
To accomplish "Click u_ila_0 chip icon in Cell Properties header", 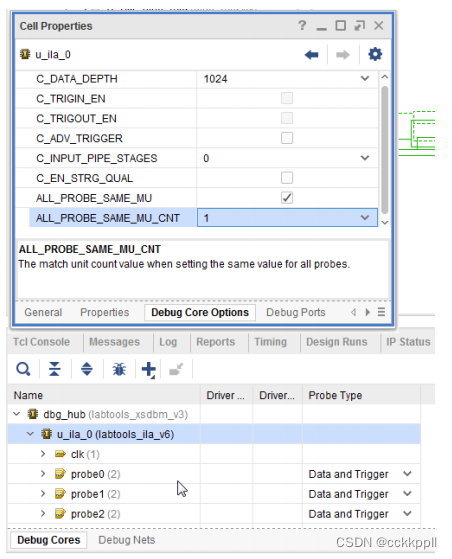I will coord(25,54).
